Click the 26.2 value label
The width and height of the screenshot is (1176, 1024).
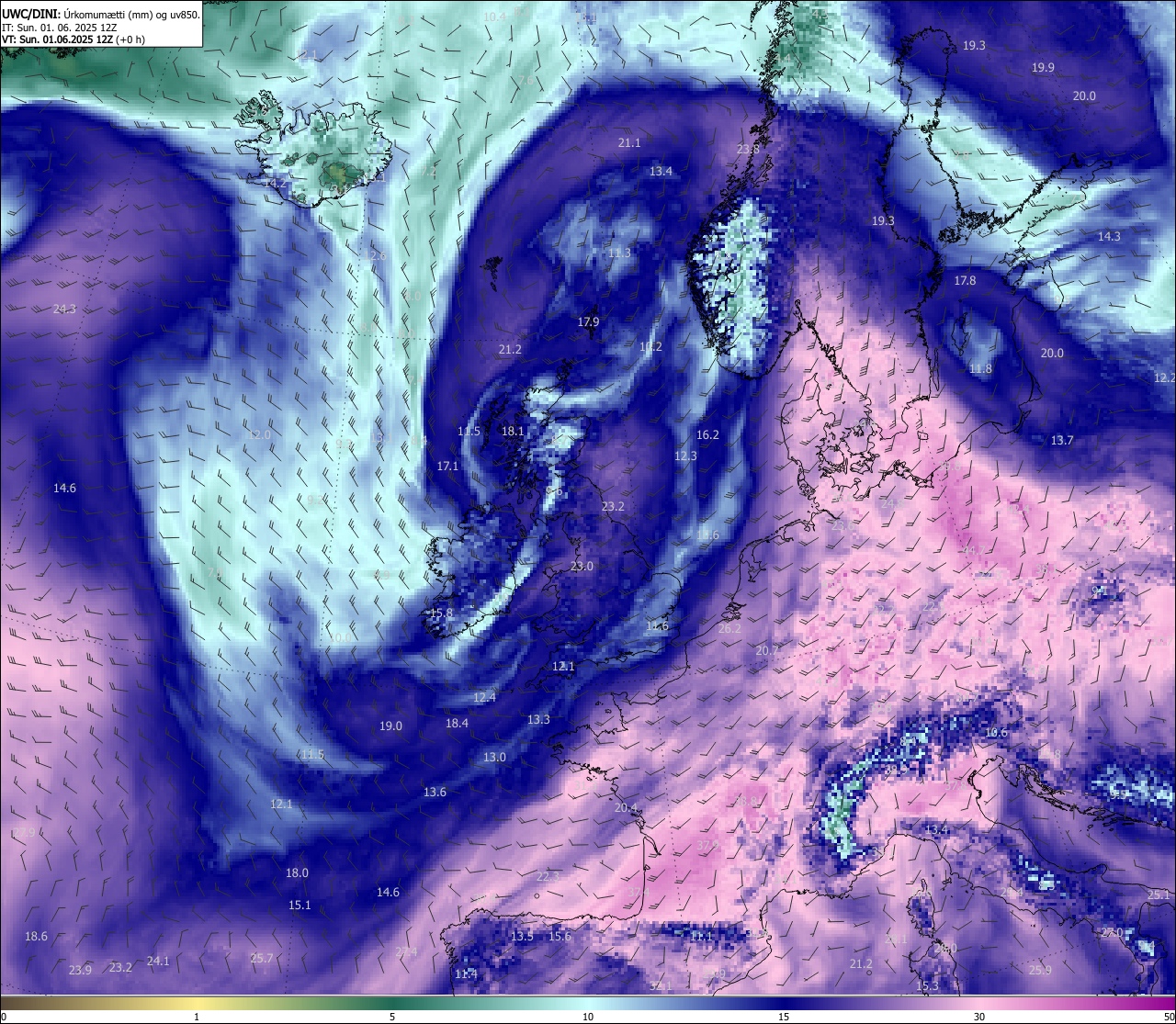coord(729,629)
